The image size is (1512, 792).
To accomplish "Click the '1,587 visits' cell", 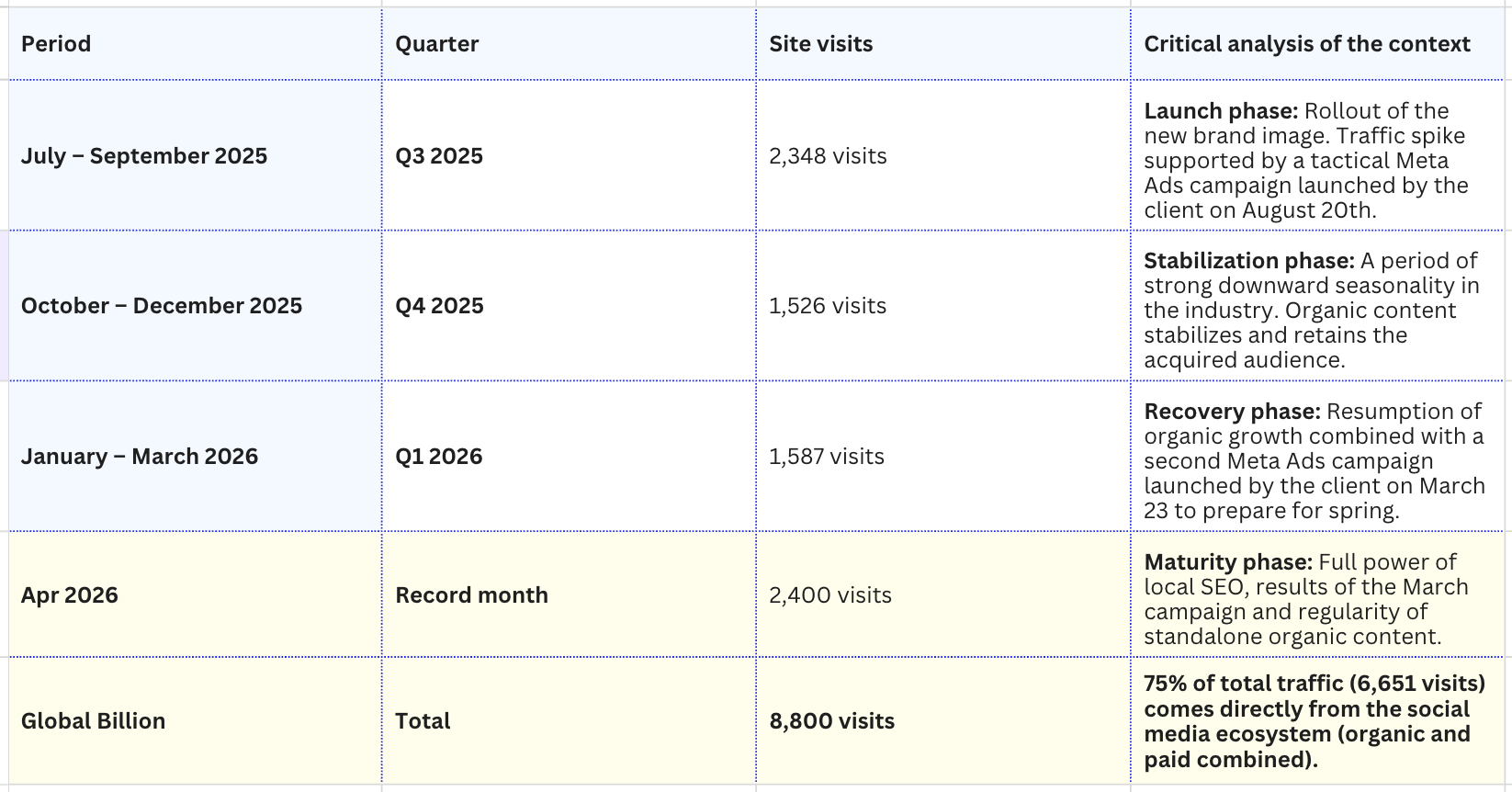I will pyautogui.click(x=942, y=457).
